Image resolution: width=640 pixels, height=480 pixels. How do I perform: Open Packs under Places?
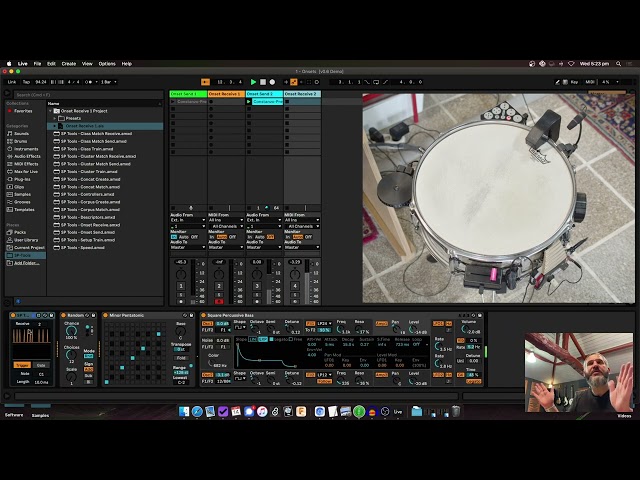point(20,232)
